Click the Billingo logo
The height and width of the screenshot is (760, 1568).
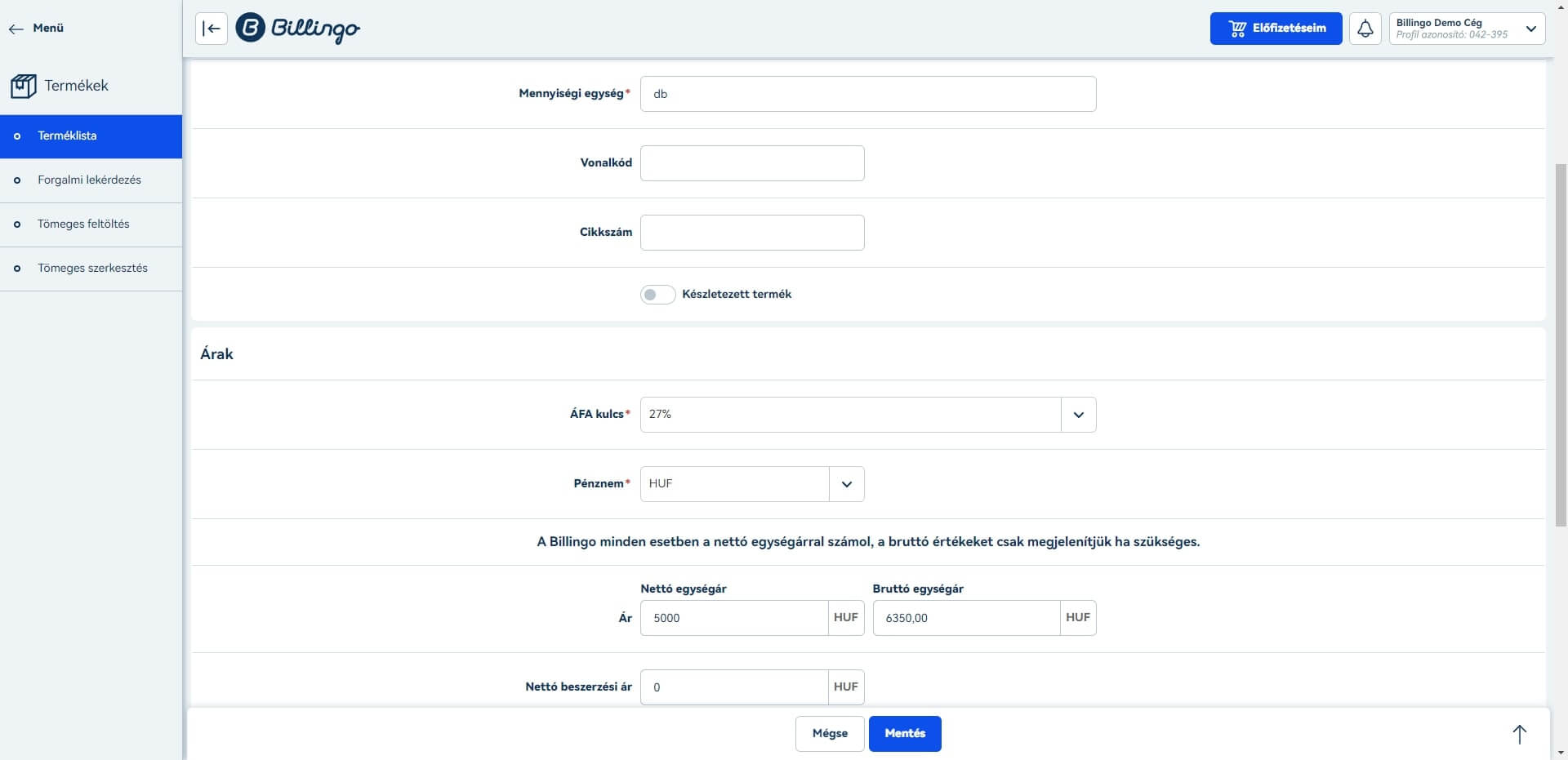[297, 29]
